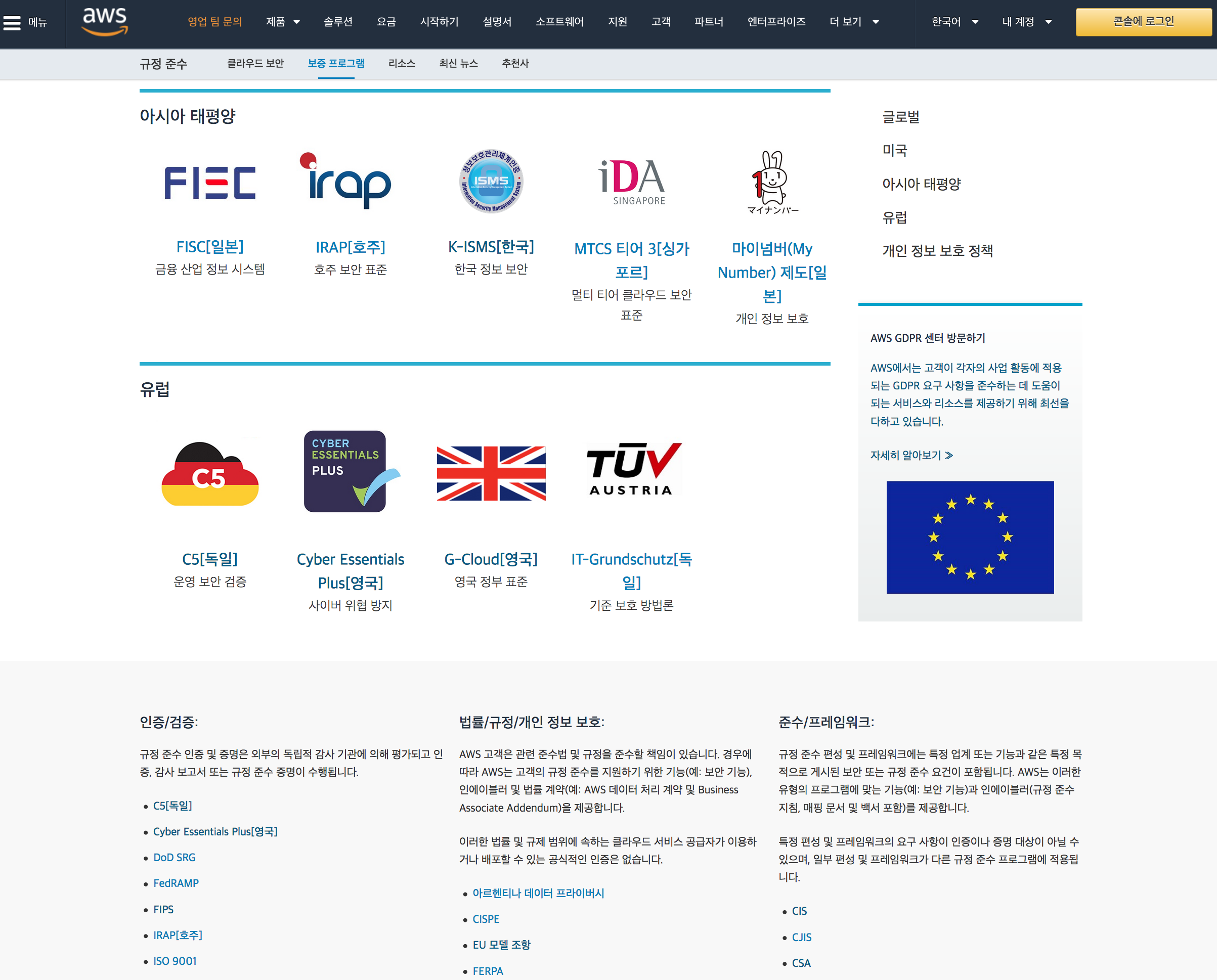Open 지원 menu item
This screenshot has width=1217, height=980.
(617, 22)
